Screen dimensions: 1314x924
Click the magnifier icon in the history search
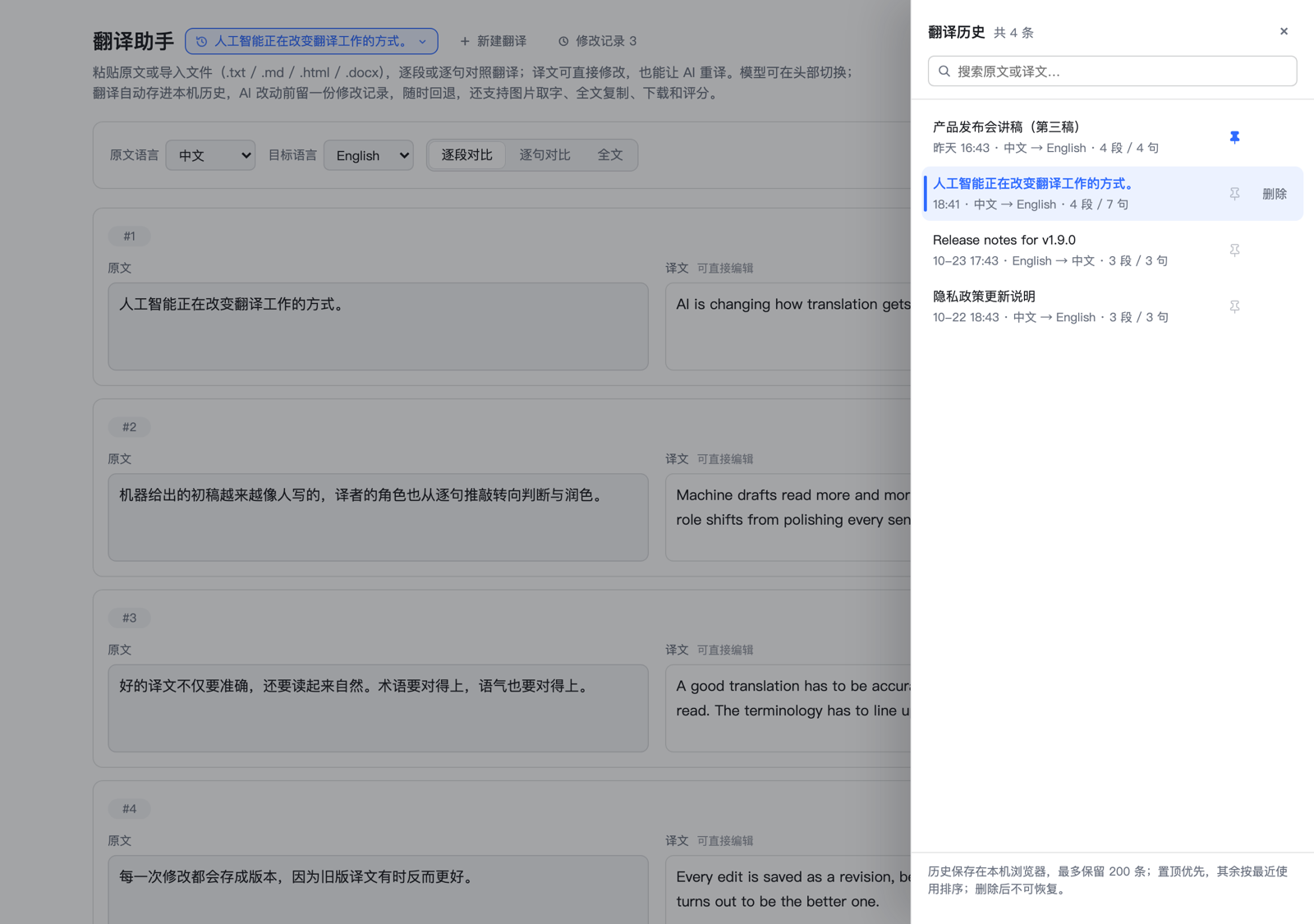pos(944,71)
